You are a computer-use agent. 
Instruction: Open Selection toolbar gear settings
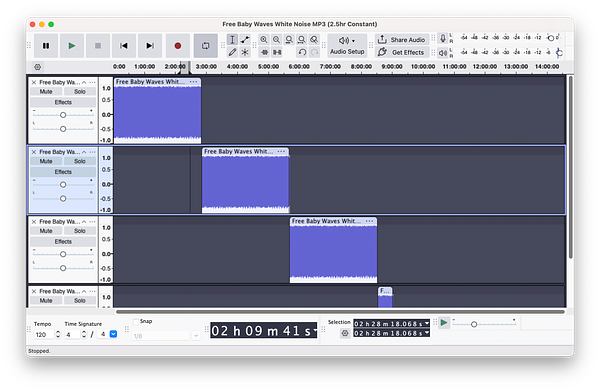coord(345,333)
